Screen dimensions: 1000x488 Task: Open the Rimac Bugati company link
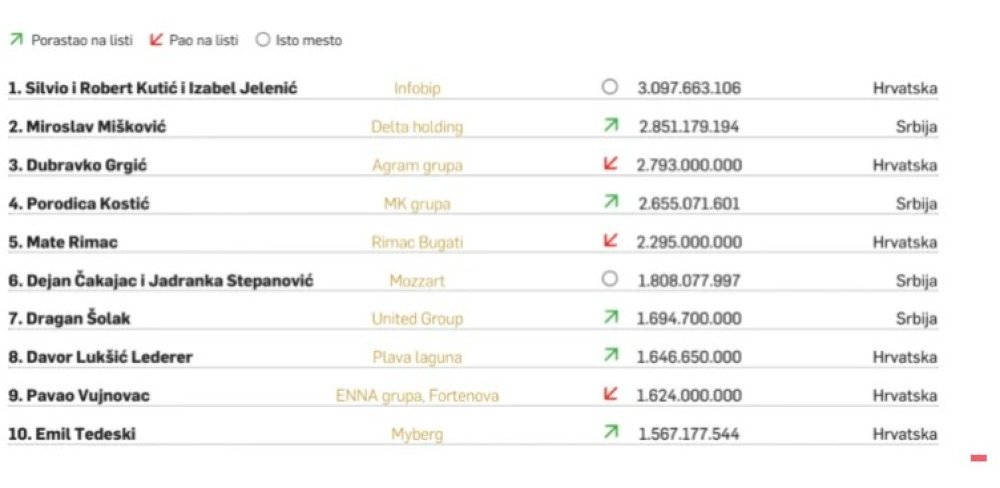tap(417, 242)
